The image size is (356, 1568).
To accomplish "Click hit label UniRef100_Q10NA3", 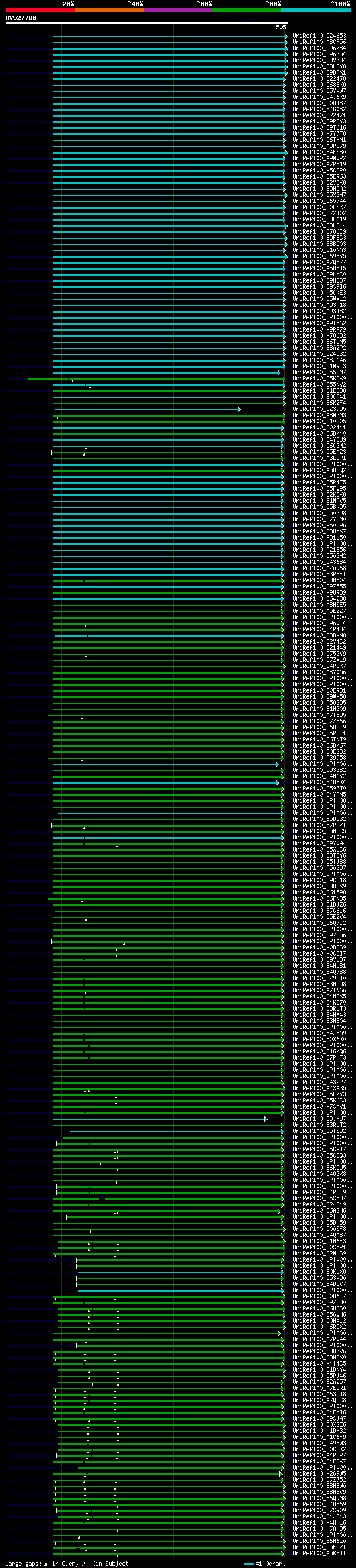I will 319,250.
